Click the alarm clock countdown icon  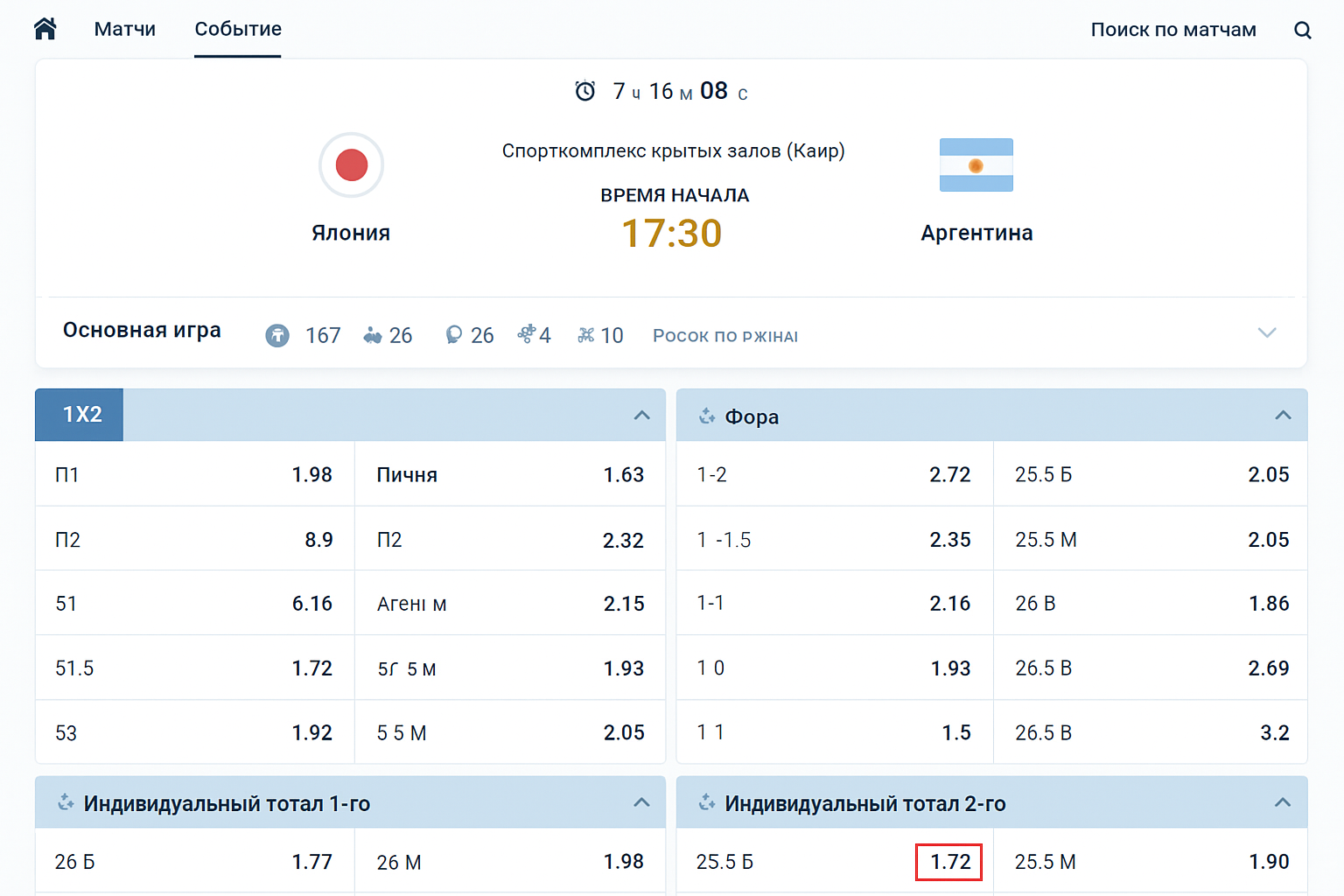585,91
